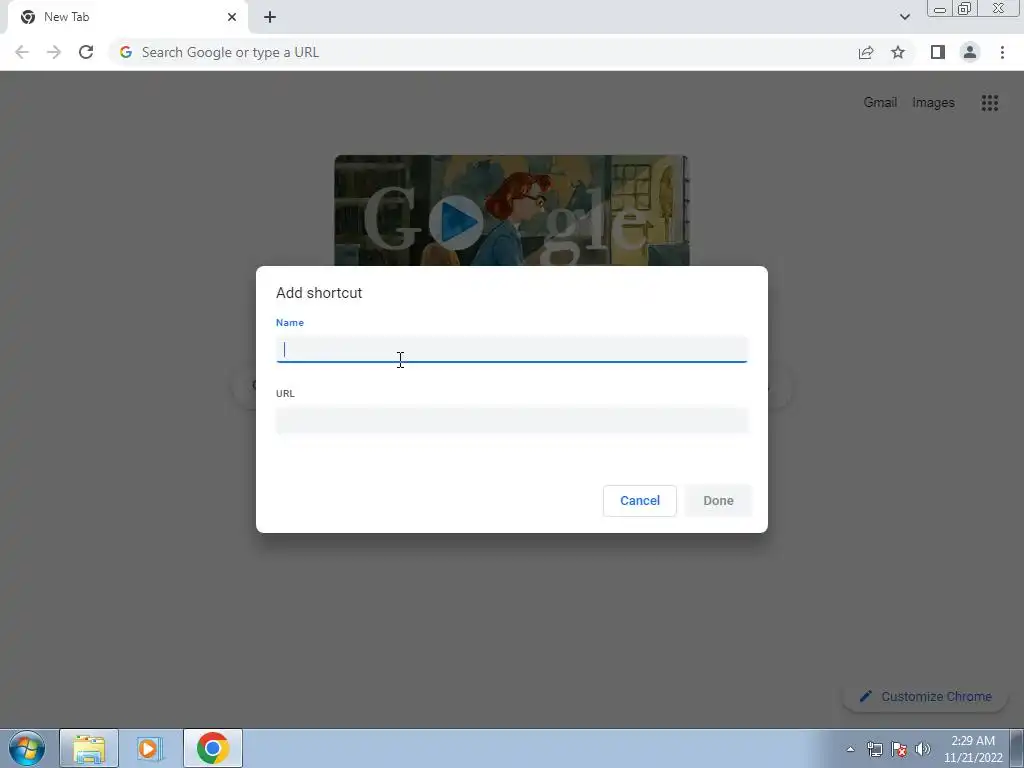Click the share this page icon
Image resolution: width=1024 pixels, height=768 pixels.
[x=866, y=52]
